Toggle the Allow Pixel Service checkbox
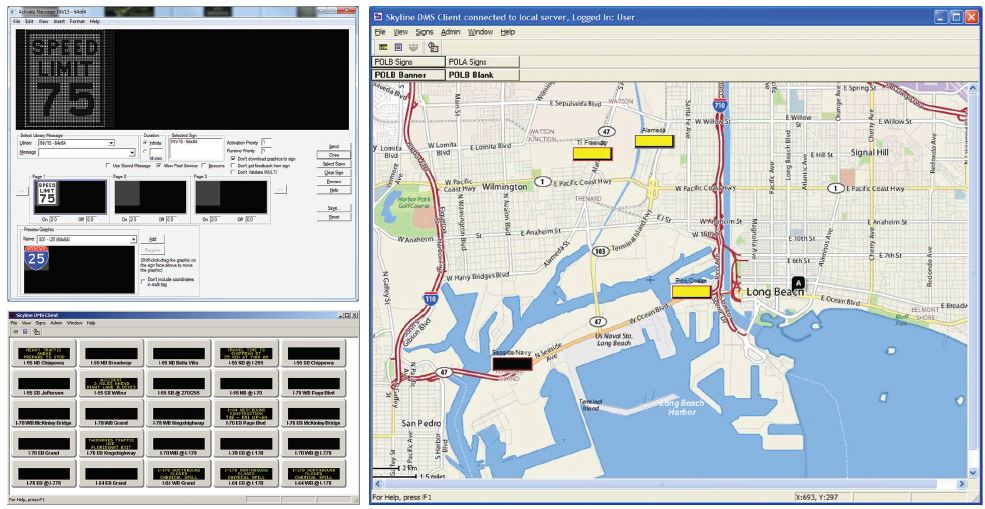Viewport: 985px width, 509px height. click(159, 165)
